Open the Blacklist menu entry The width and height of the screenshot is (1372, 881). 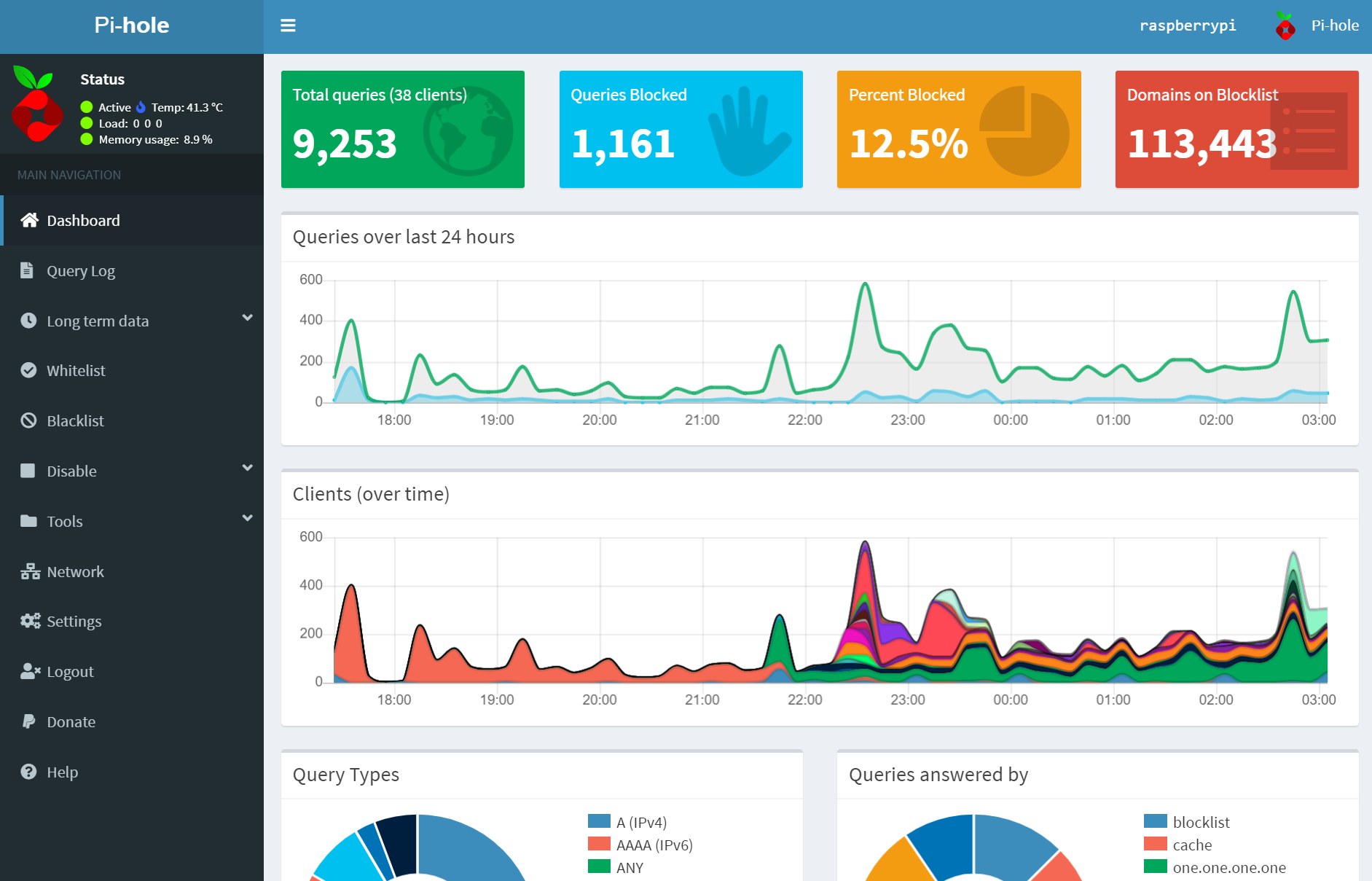(x=132, y=420)
